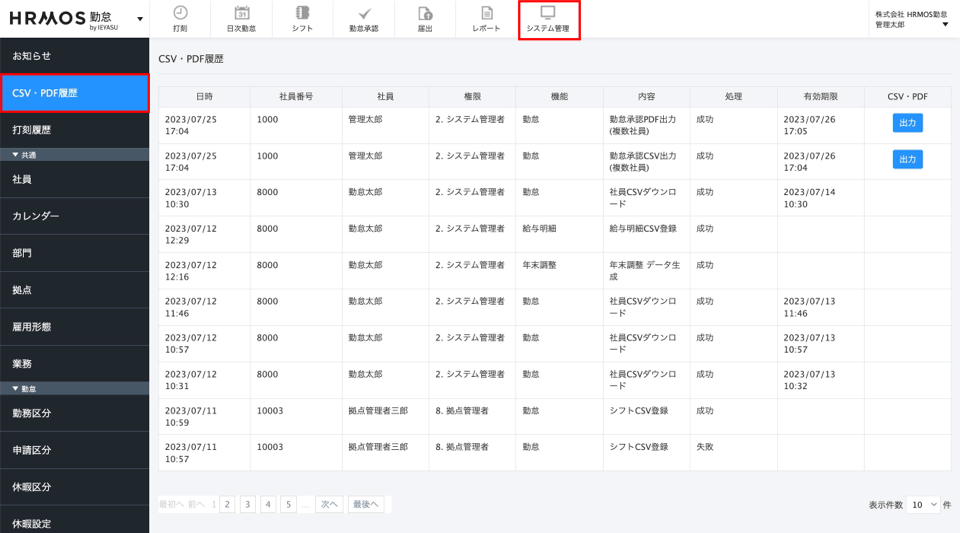Viewport: 960px width, 533px height.
Task: Select 打刻履歴 in the sidebar
Action: (x=74, y=130)
